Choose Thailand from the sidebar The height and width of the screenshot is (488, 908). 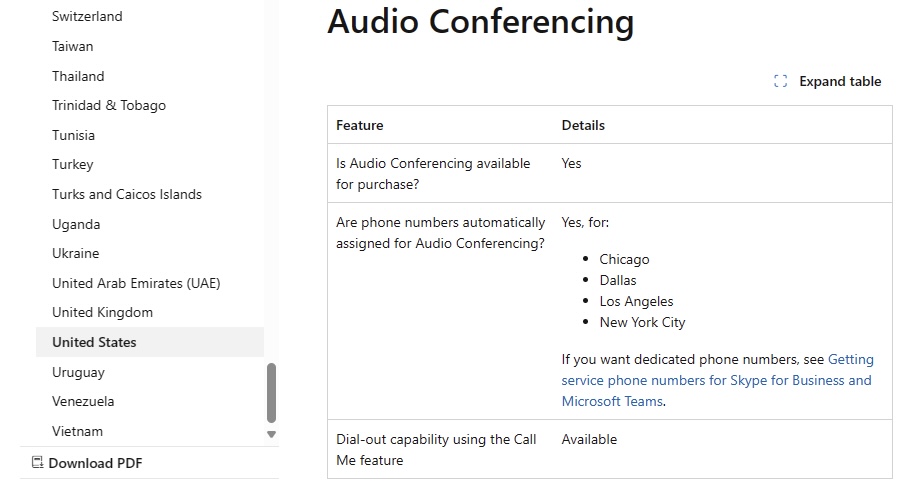click(x=78, y=76)
